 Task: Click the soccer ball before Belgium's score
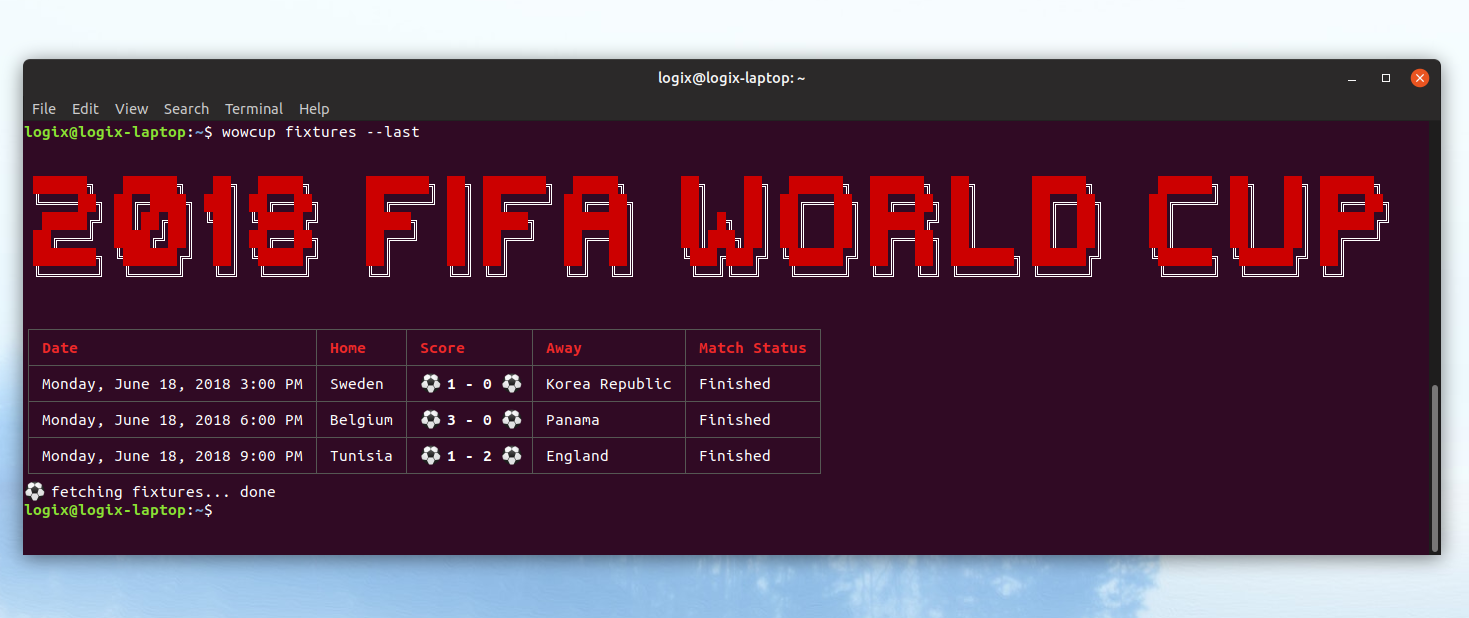tap(430, 419)
